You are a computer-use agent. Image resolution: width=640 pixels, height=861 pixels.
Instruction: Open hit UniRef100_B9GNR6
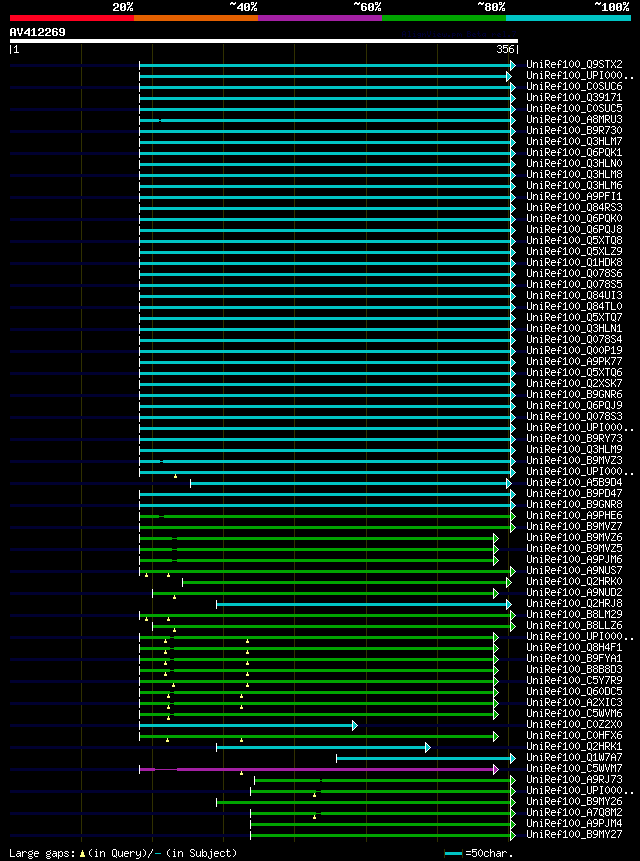click(x=574, y=394)
